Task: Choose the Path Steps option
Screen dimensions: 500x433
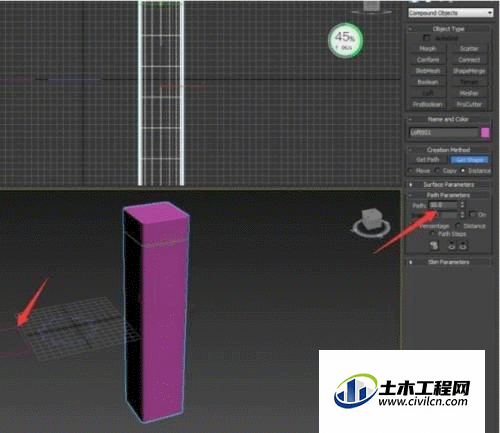Action: [x=433, y=234]
